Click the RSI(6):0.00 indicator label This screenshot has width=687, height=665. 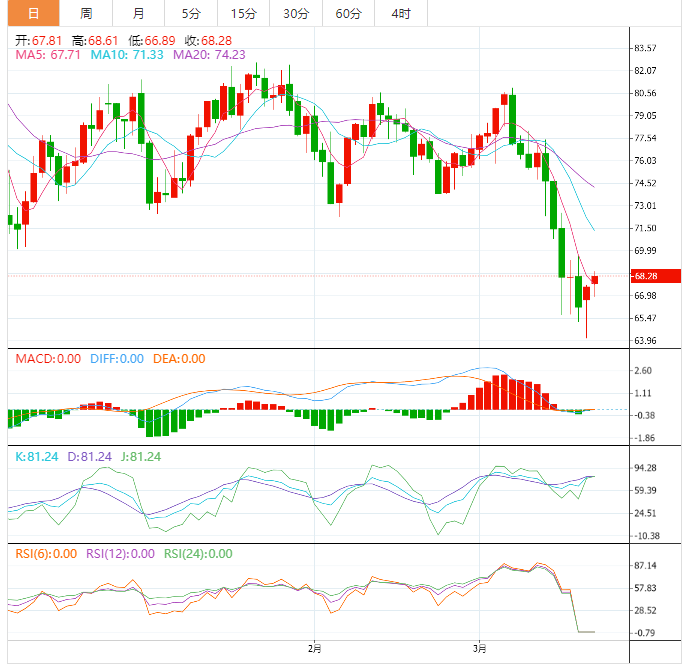point(46,553)
